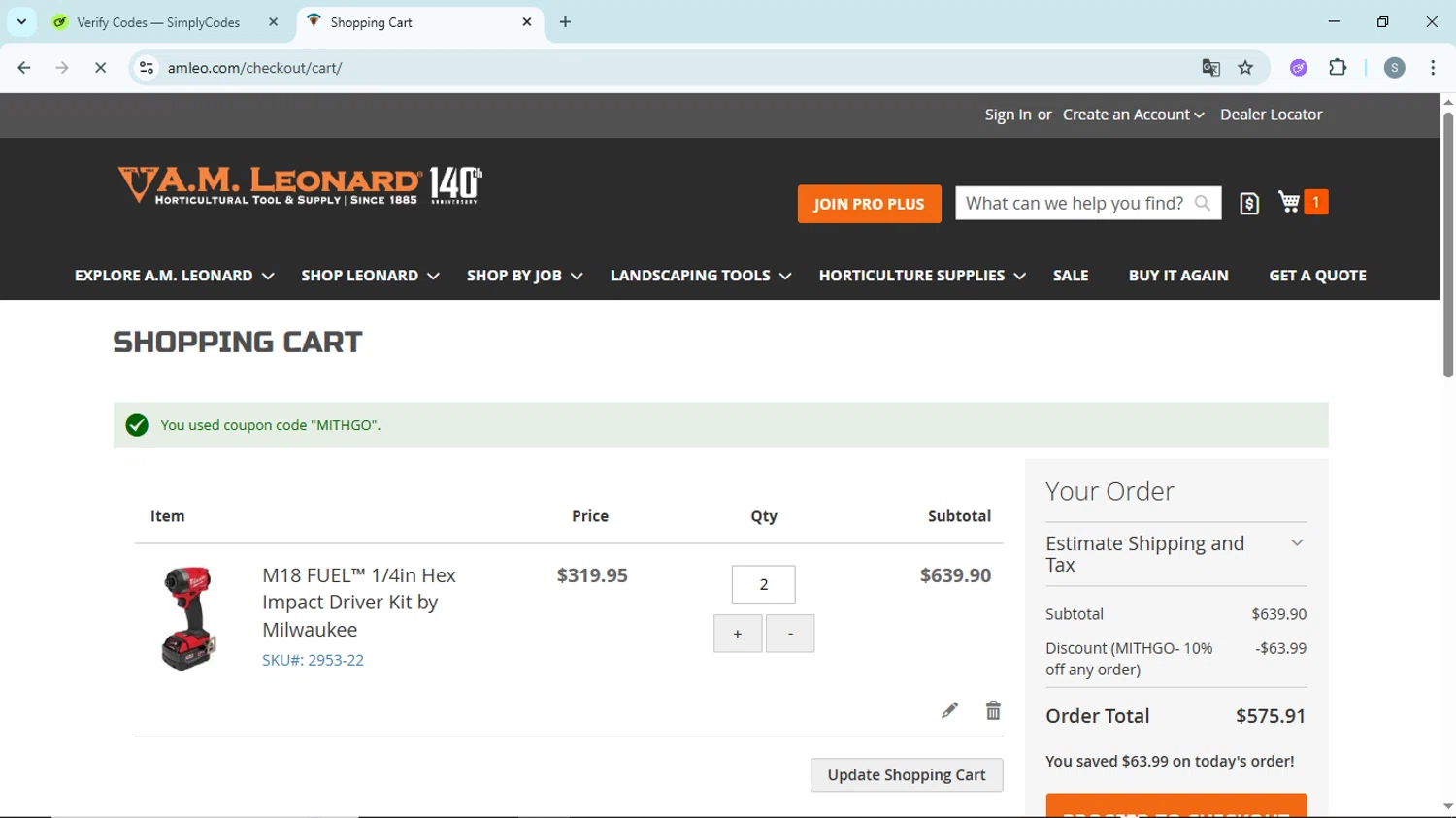Click the page vertical scrollbar

pos(1448,245)
